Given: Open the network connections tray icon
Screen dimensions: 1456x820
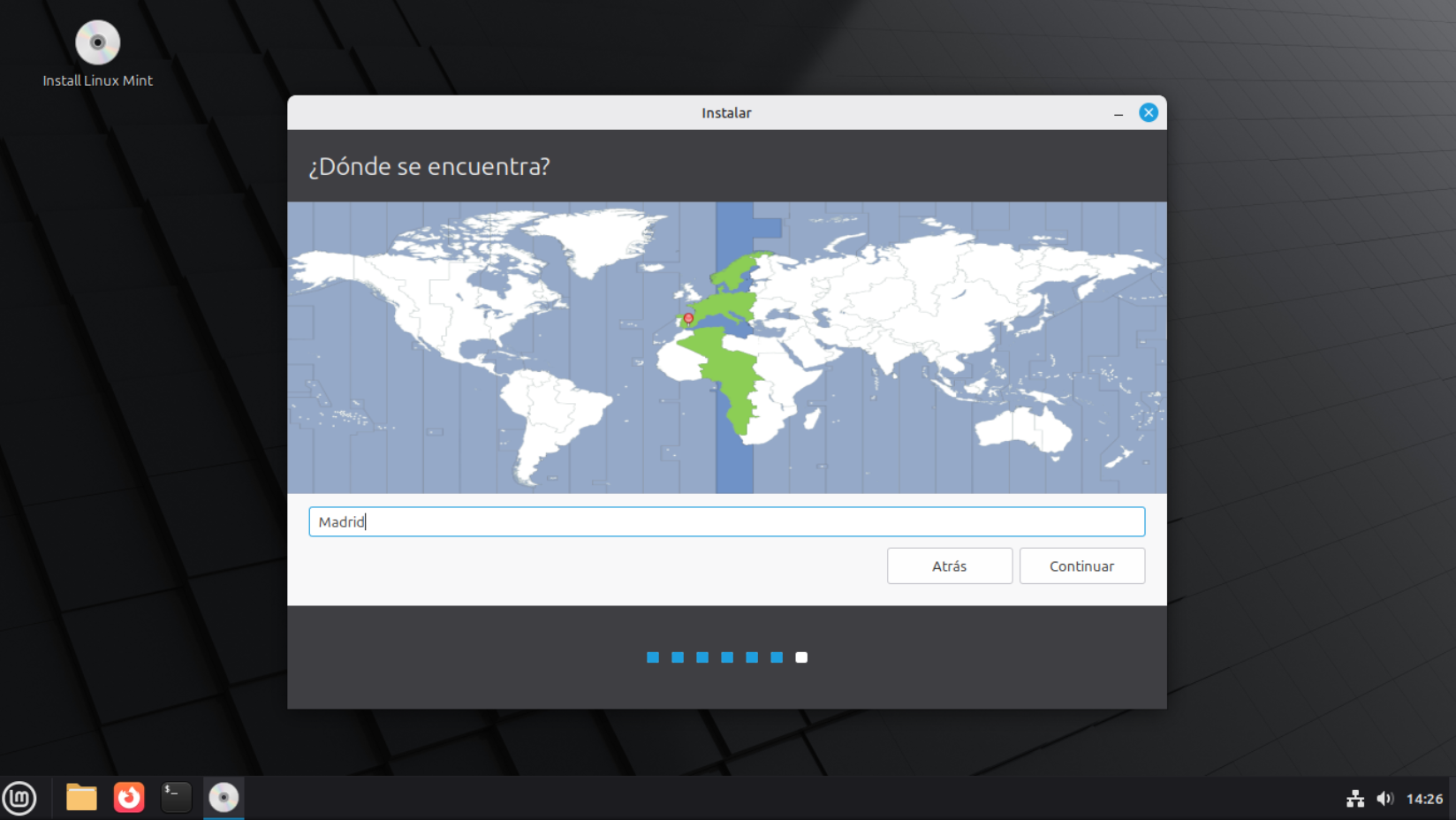Looking at the screenshot, I should pyautogui.click(x=1354, y=799).
